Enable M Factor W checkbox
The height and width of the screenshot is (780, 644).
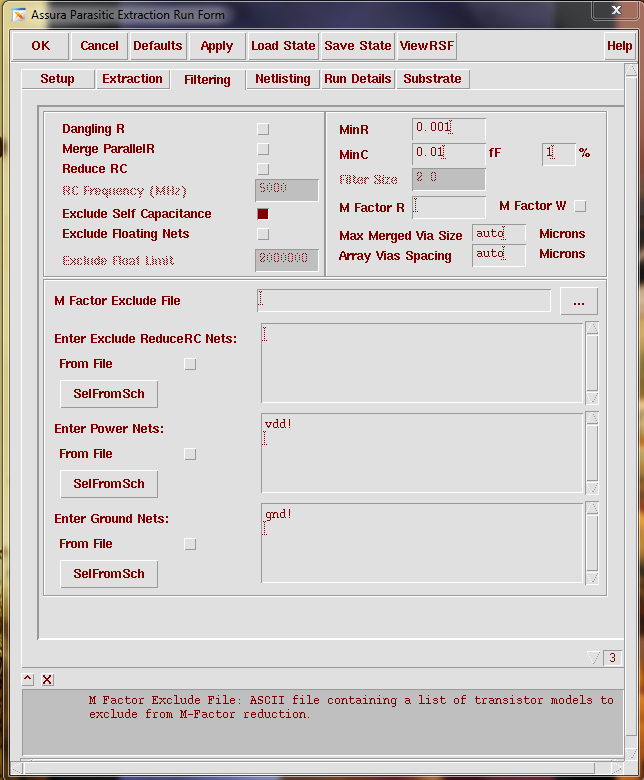580,206
